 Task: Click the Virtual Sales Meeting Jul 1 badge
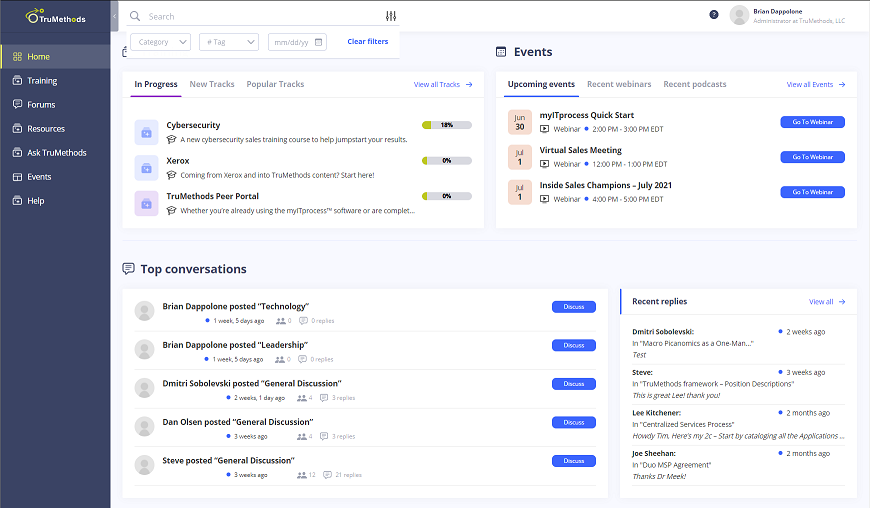point(520,157)
